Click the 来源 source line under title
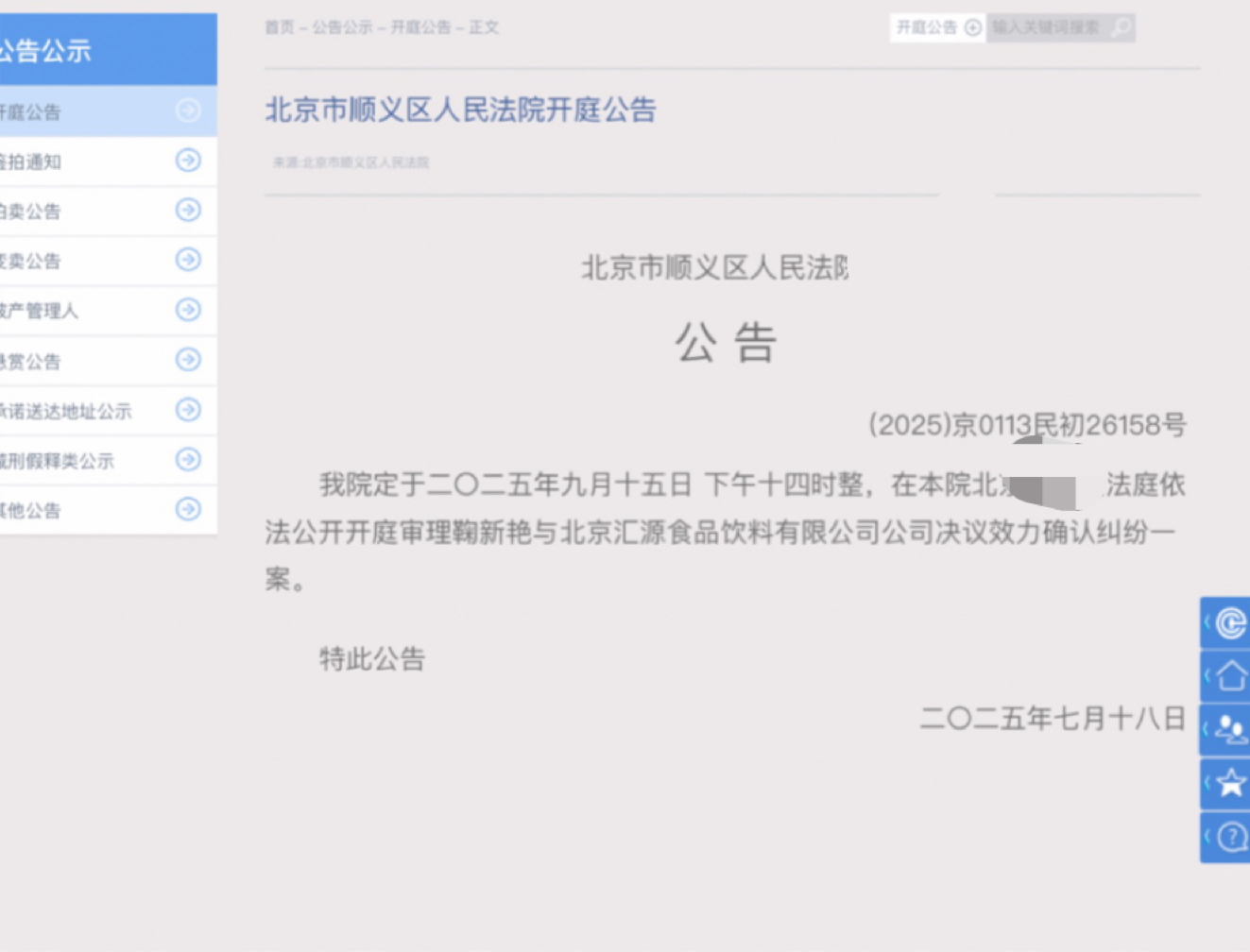Image resolution: width=1250 pixels, height=952 pixels. (x=351, y=162)
